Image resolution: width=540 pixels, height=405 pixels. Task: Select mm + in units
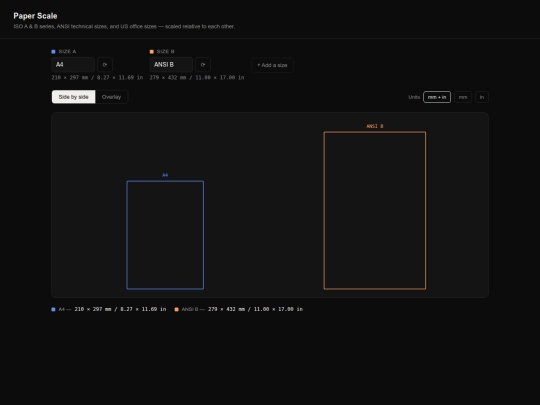pyautogui.click(x=437, y=97)
